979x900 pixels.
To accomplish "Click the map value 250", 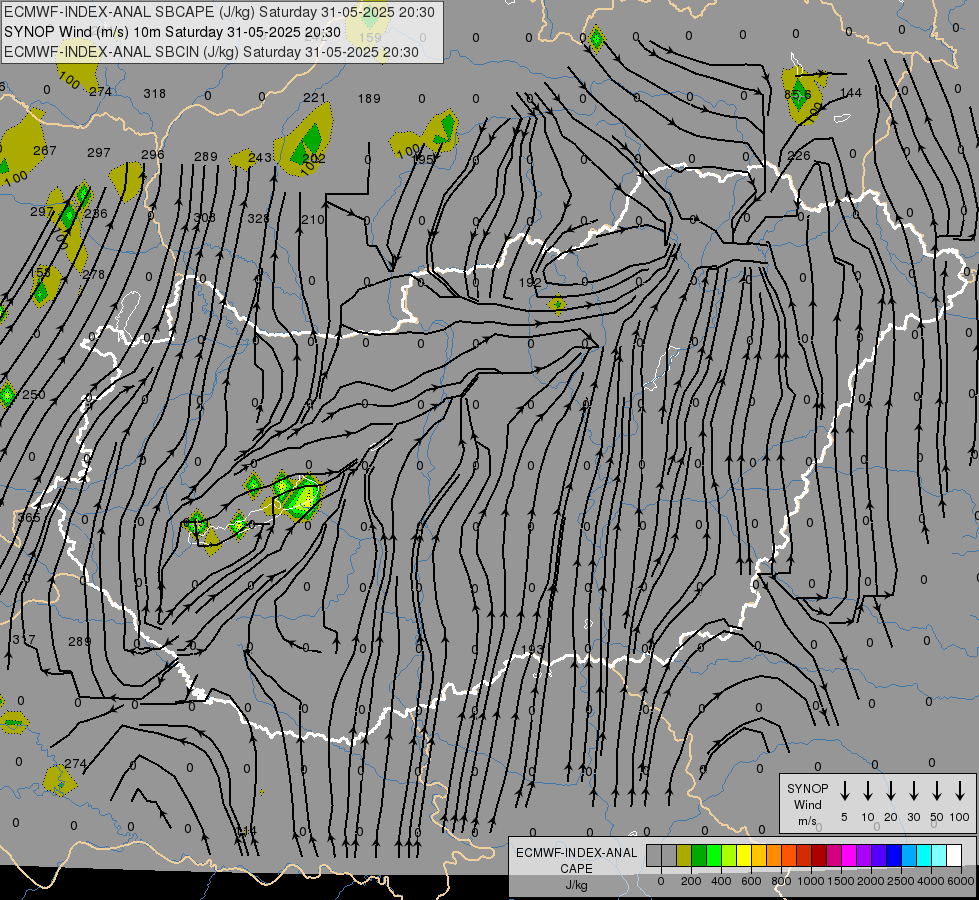I will [34, 395].
